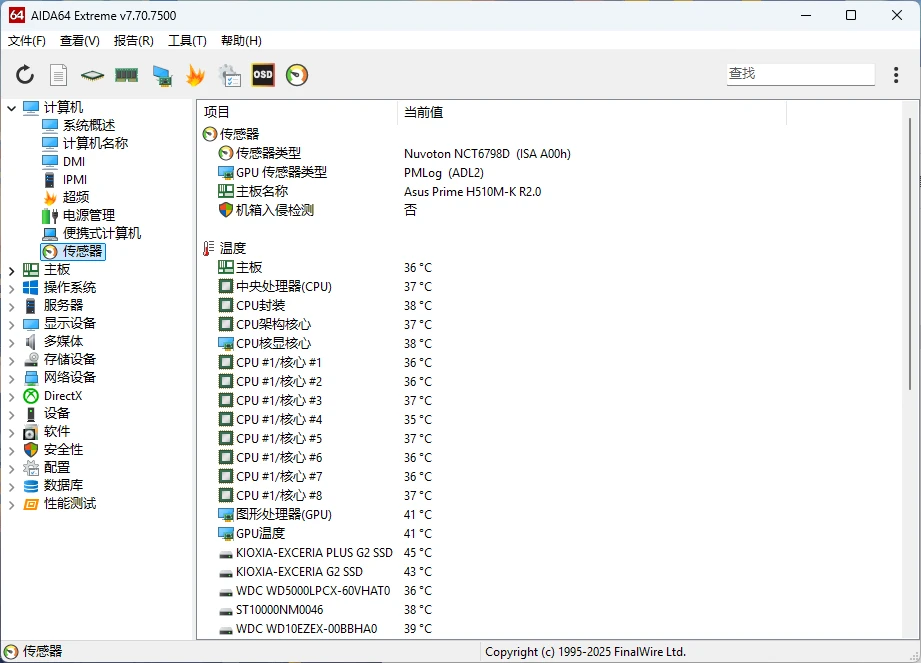
Task: Open the 查看(V) menu
Action: coord(79,41)
